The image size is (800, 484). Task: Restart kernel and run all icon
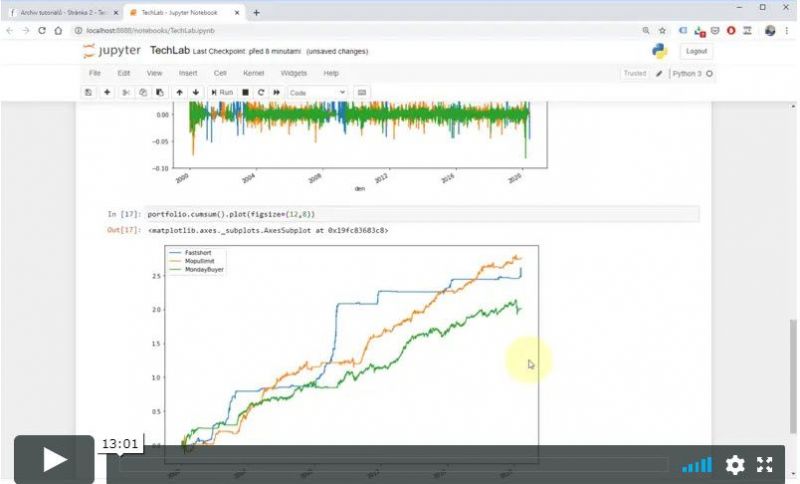[x=277, y=92]
